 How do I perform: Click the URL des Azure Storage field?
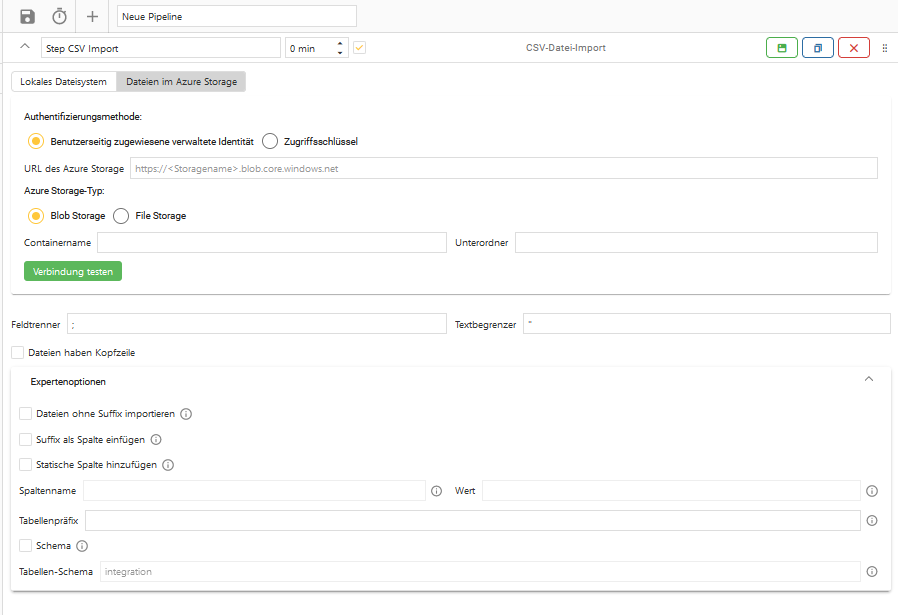(503, 168)
